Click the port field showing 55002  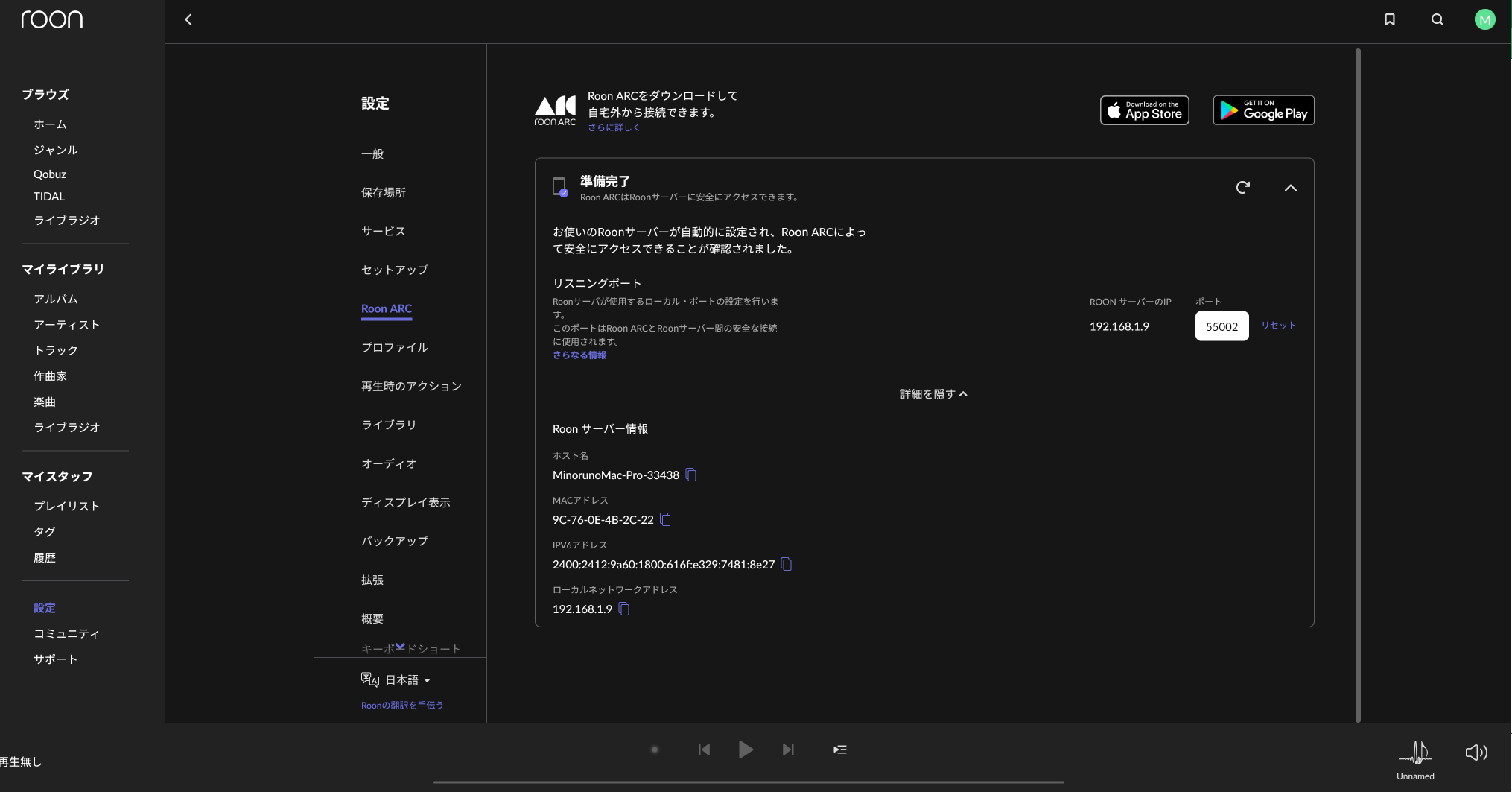(1222, 326)
